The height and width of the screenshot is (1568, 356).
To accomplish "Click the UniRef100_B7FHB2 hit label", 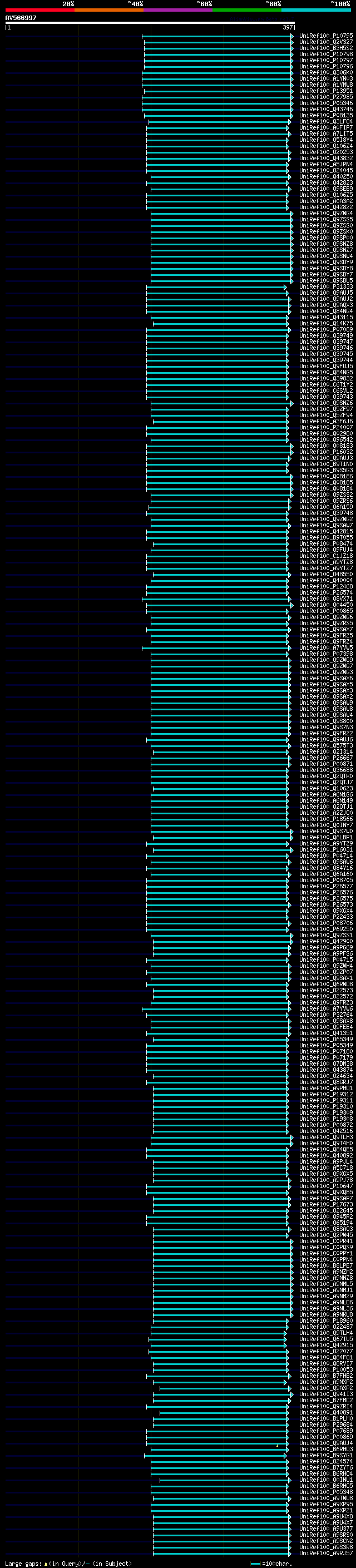I will pyautogui.click(x=326, y=1376).
